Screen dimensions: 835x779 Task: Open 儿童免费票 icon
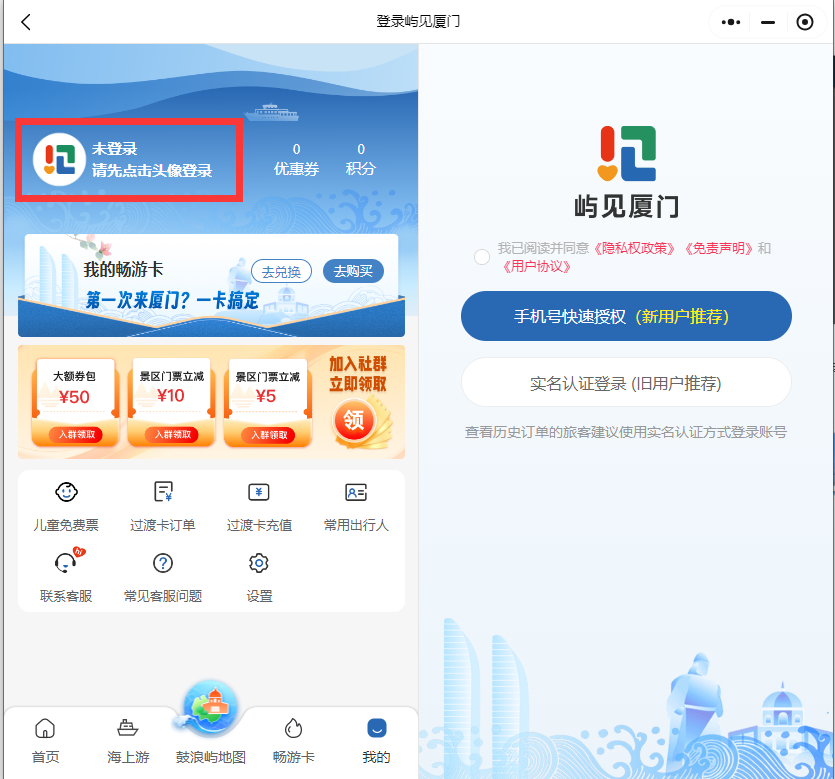[66, 491]
